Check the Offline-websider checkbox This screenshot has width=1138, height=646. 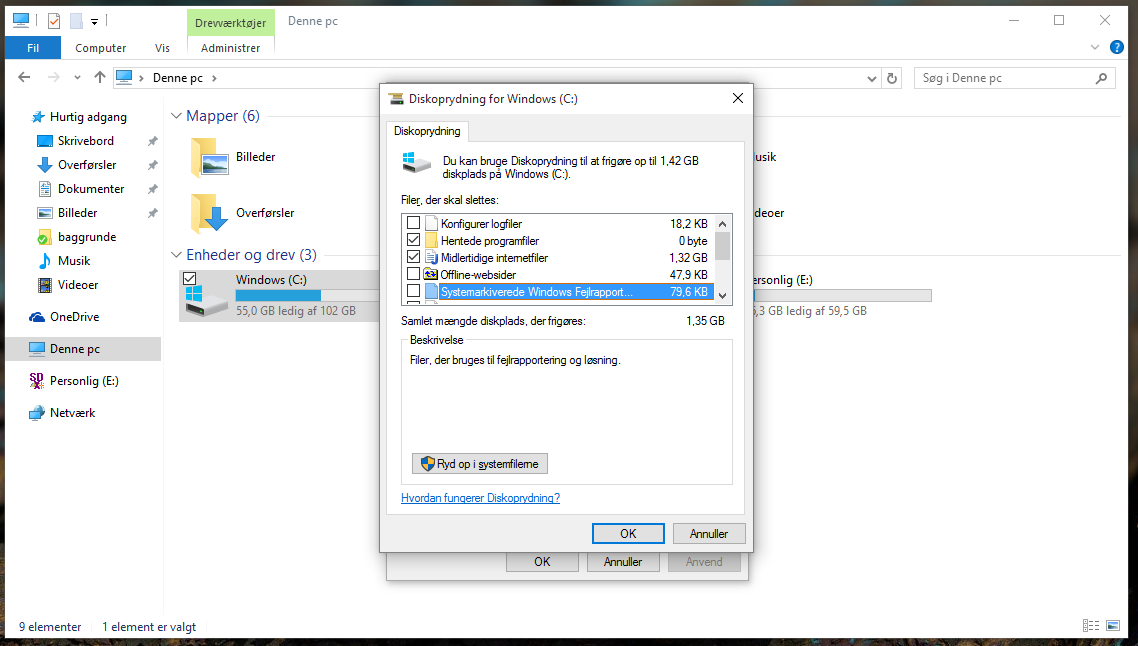413,274
